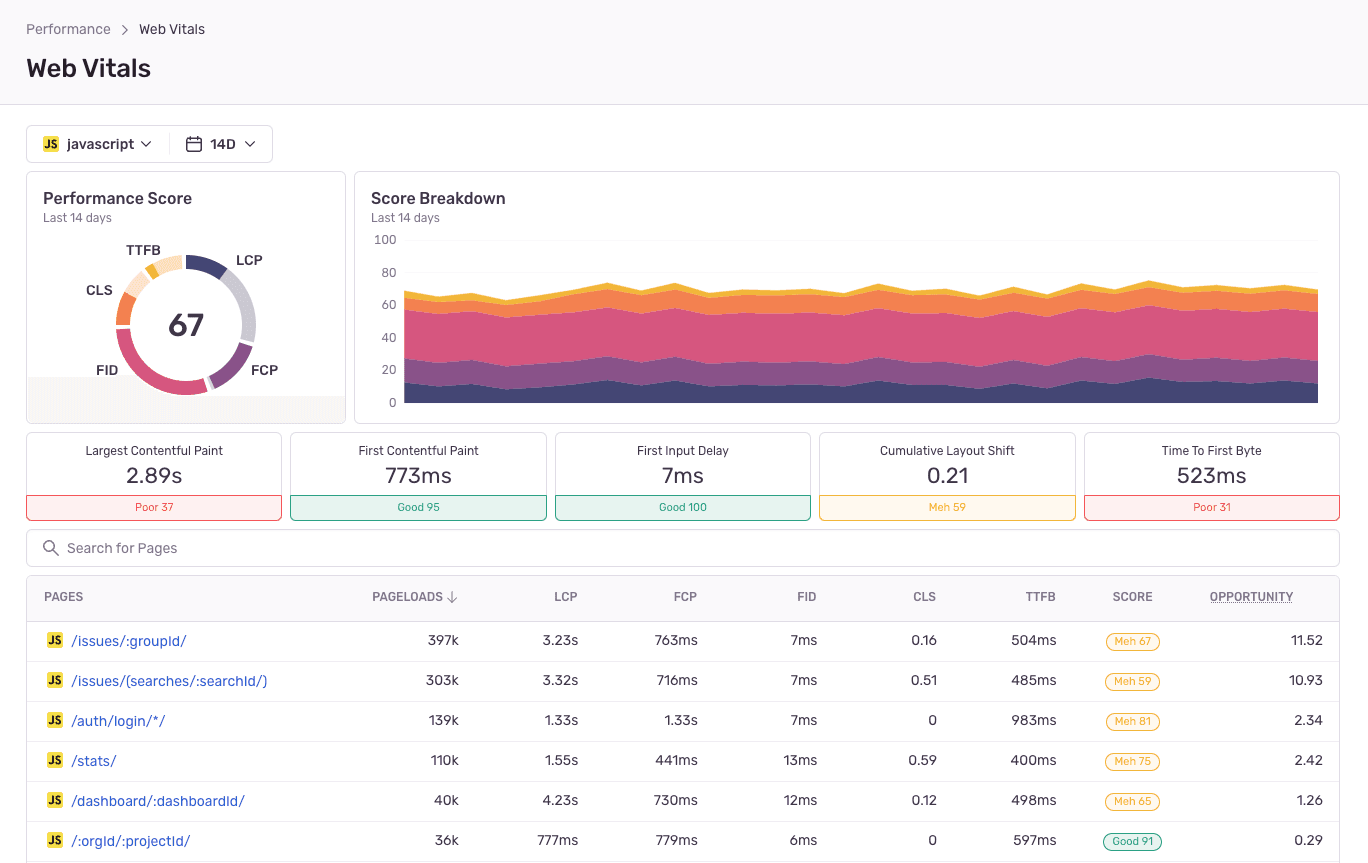1368x863 pixels.
Task: Click the JS icon beside /issues/:groupId/
Action: pos(55,640)
